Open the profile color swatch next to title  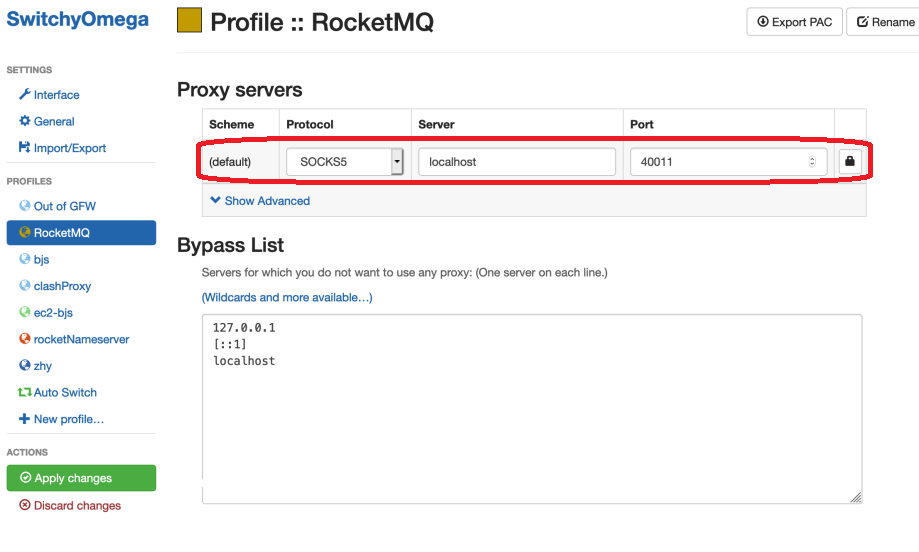189,21
